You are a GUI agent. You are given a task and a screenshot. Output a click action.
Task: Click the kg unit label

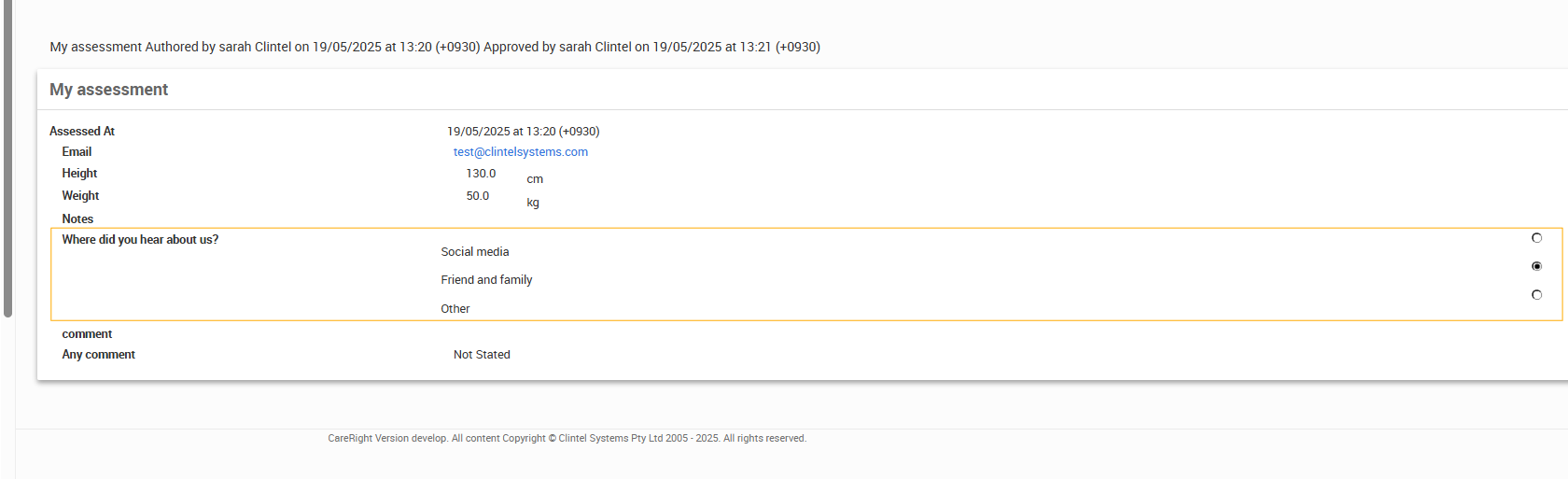(x=533, y=203)
